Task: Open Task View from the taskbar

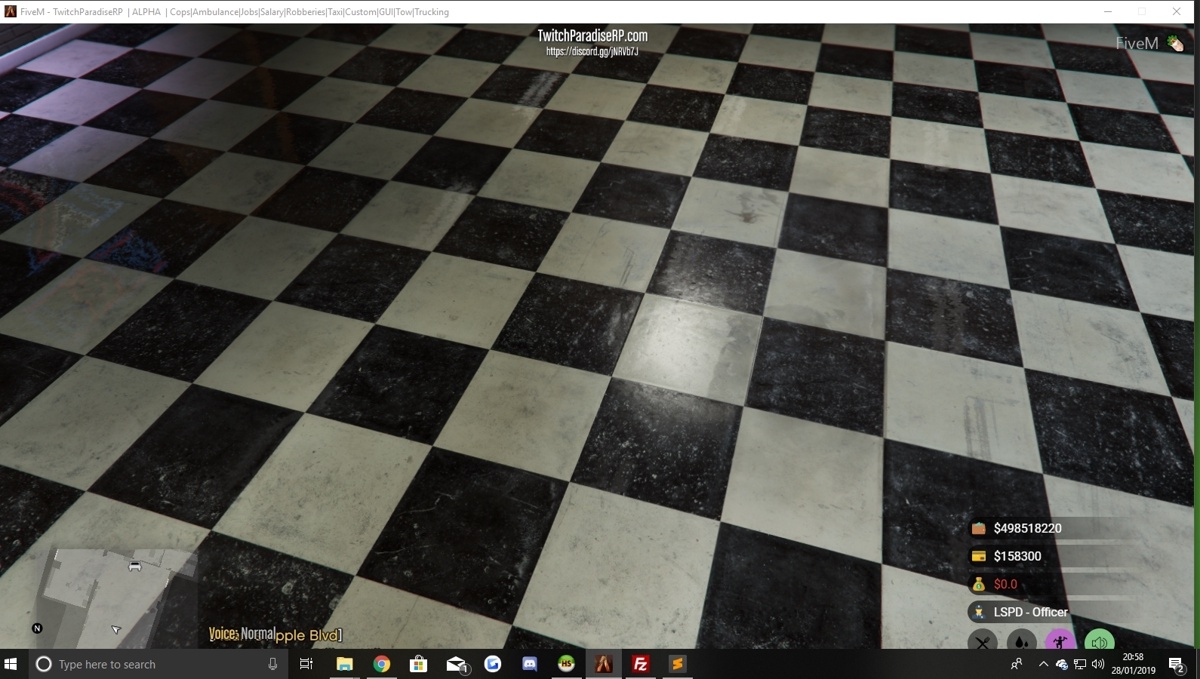Action: tap(306, 664)
